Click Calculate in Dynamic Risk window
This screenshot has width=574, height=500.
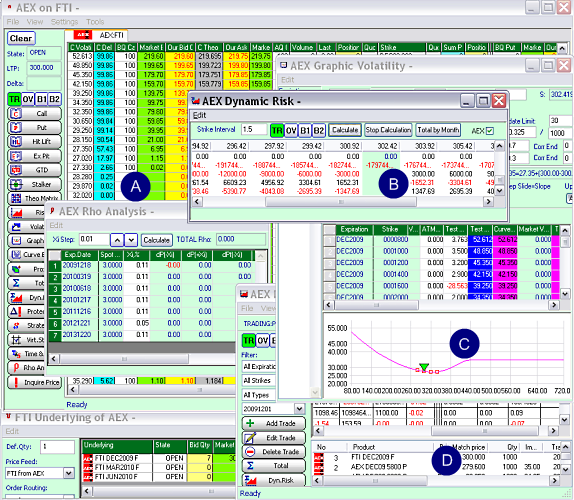345,130
